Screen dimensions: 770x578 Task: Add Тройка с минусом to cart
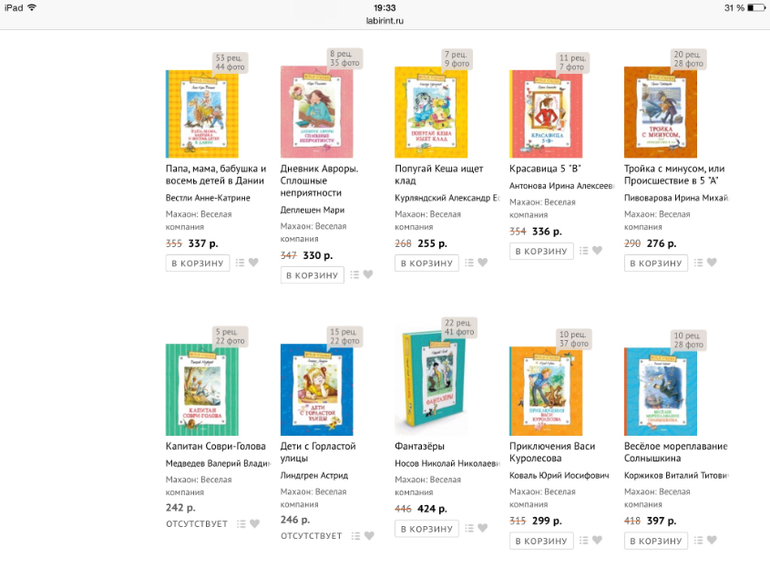(656, 263)
